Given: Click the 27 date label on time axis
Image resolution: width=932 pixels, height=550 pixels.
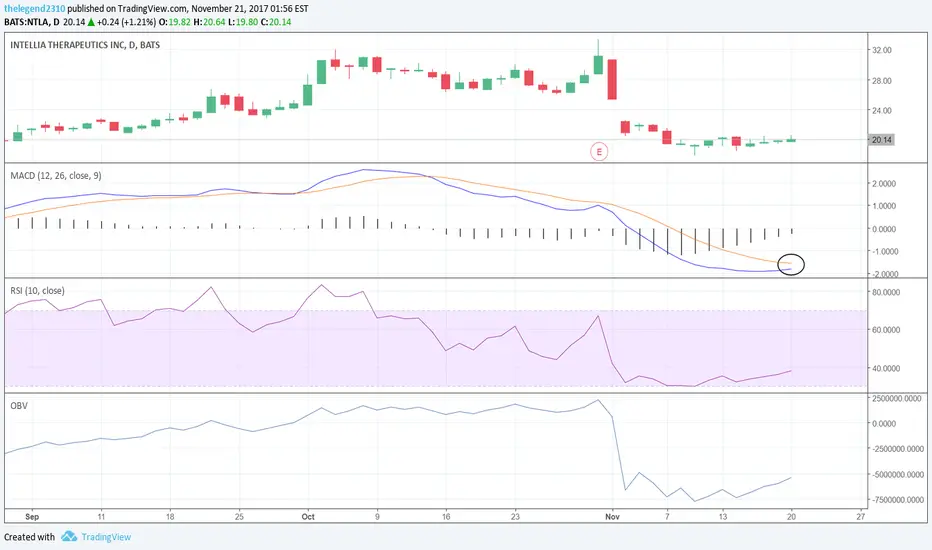Looking at the screenshot, I should pyautogui.click(x=861, y=517).
